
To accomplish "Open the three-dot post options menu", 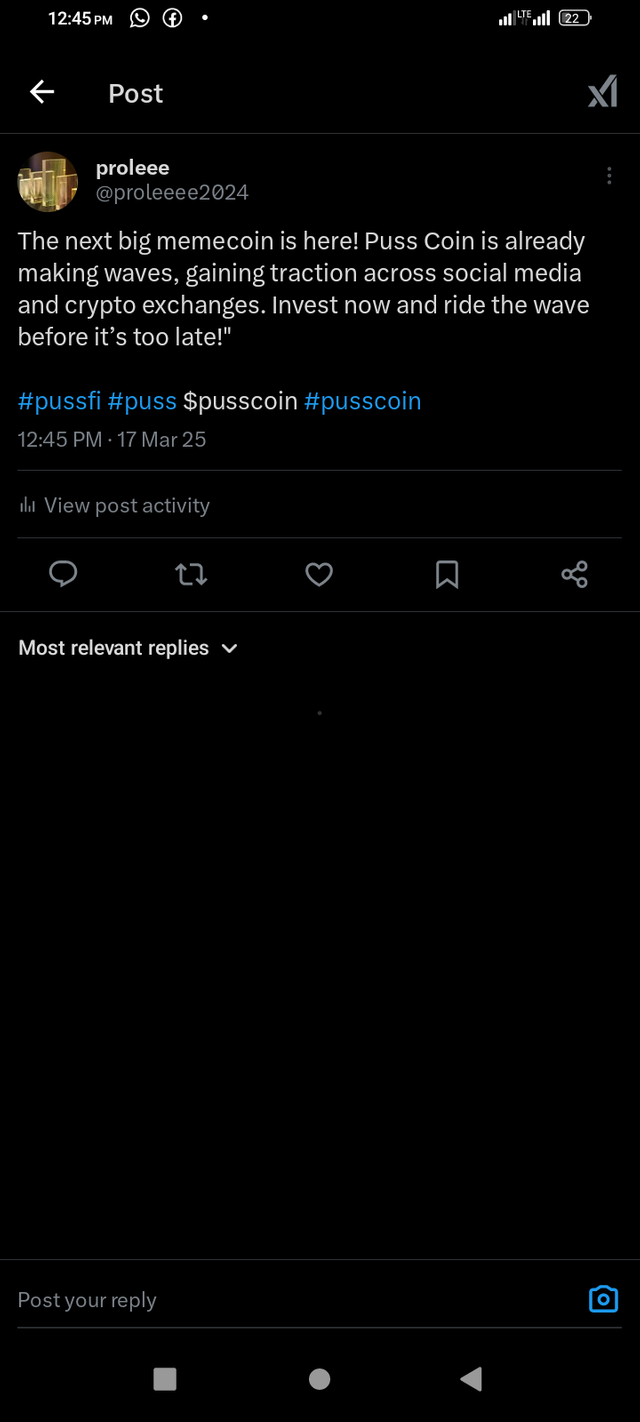I will point(609,176).
